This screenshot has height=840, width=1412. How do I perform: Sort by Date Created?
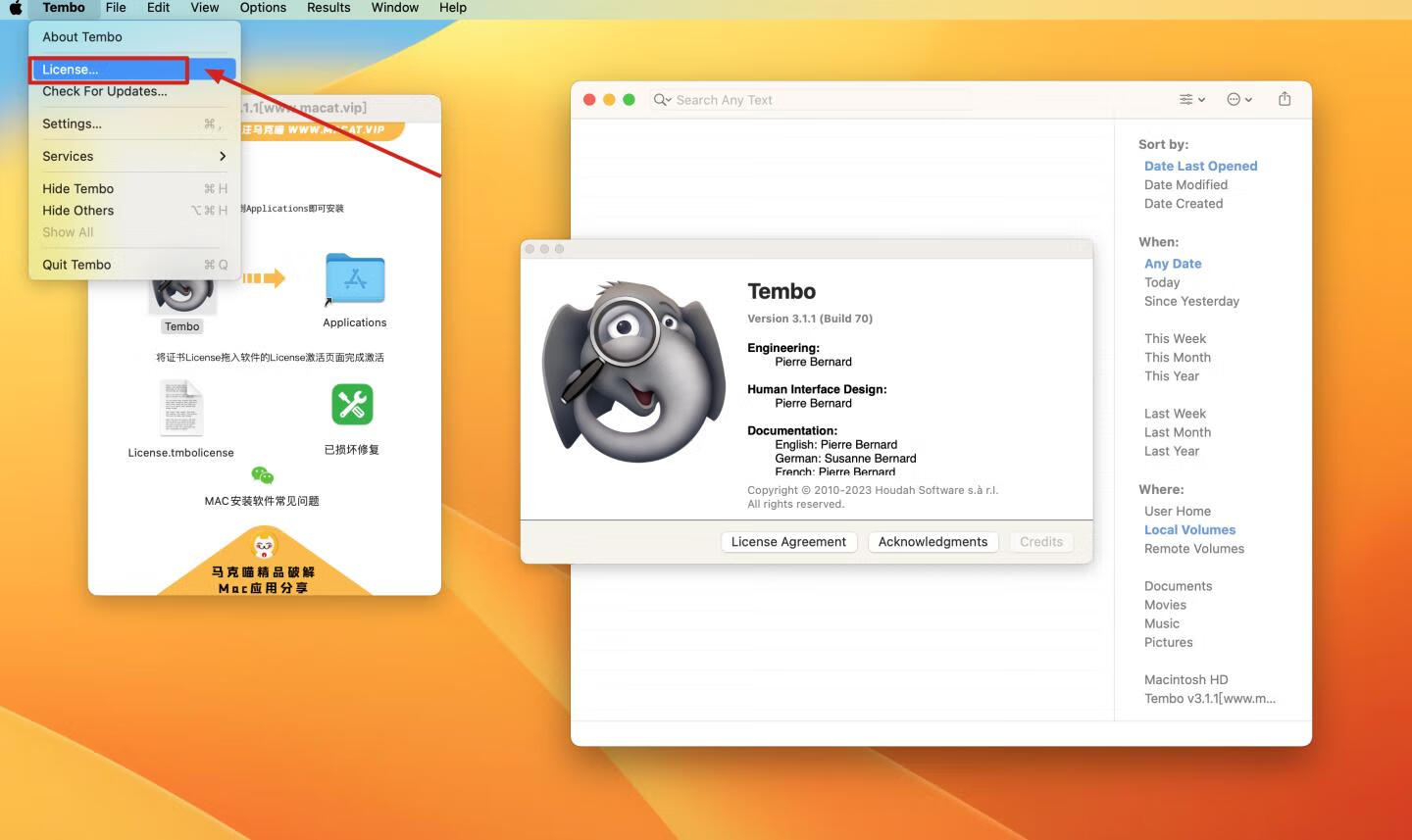(1184, 204)
